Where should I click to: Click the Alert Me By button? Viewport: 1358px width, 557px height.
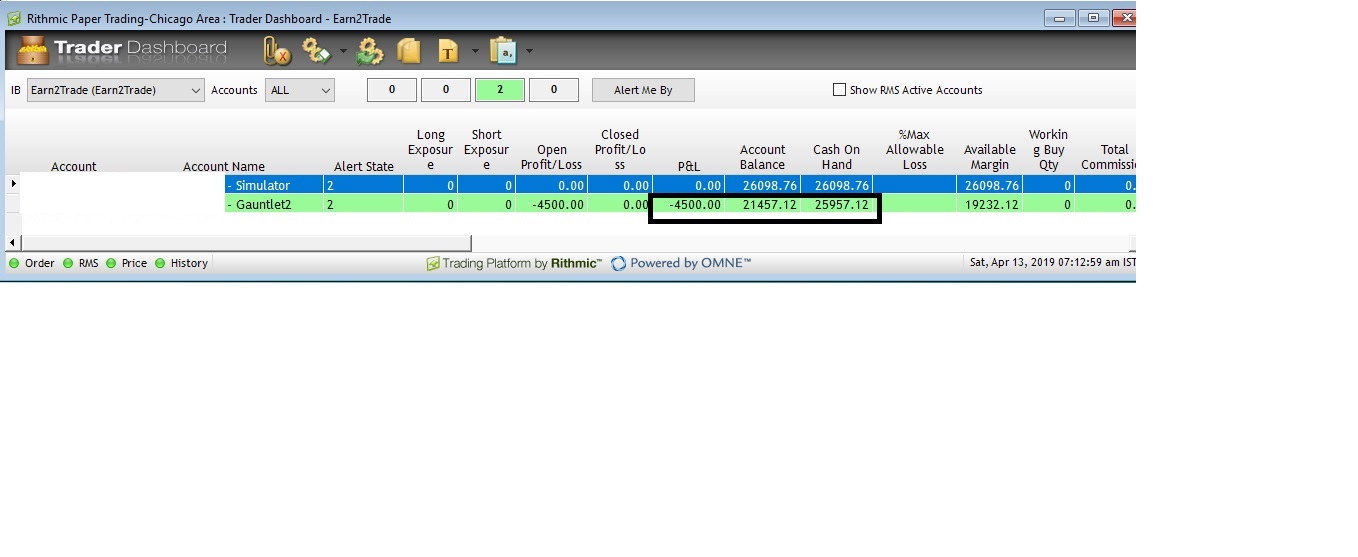pos(643,90)
